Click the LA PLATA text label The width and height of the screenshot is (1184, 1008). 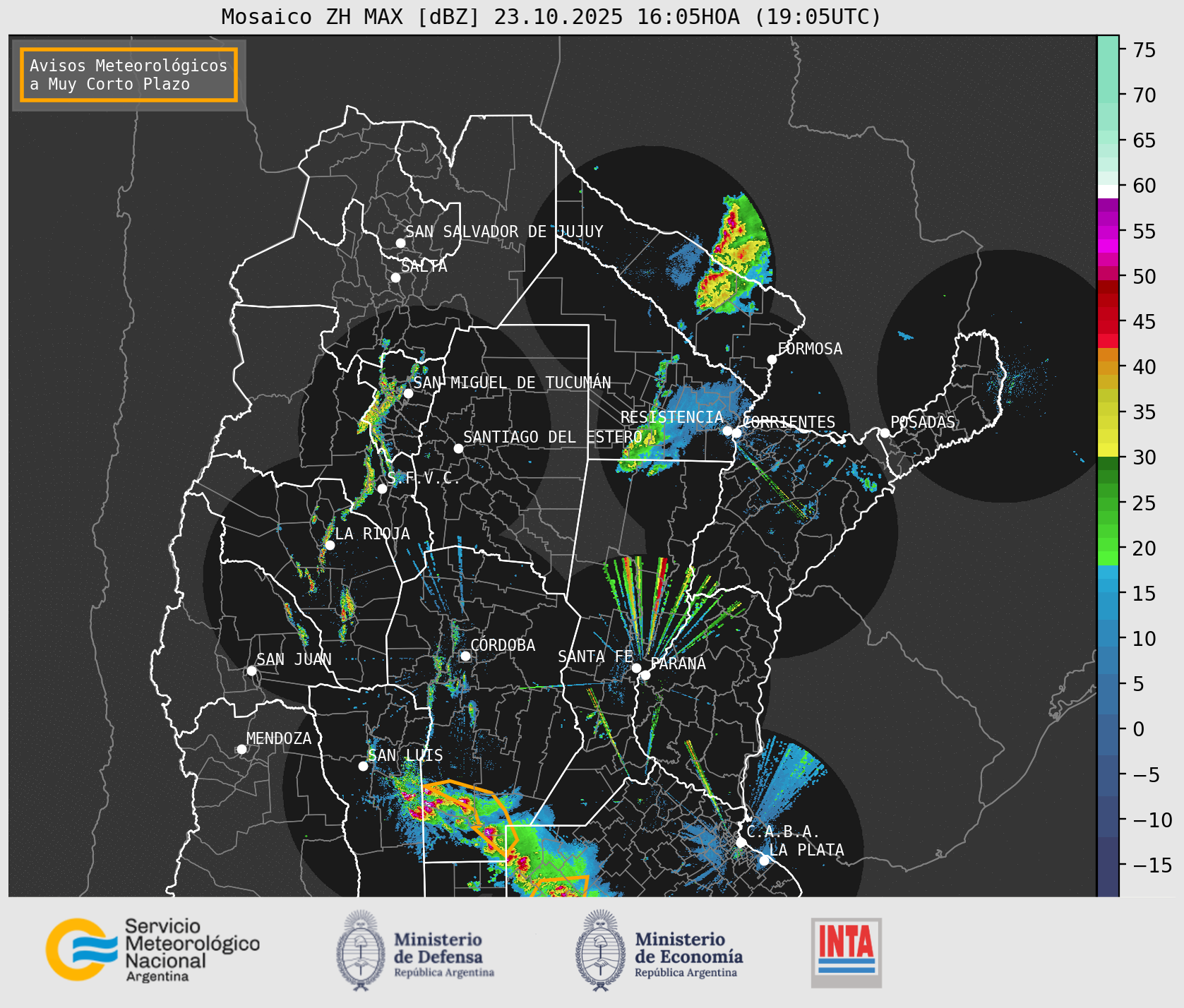[x=806, y=850]
